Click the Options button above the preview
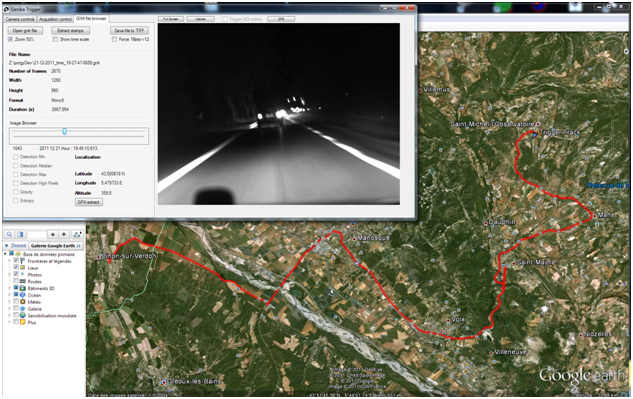 [x=201, y=19]
